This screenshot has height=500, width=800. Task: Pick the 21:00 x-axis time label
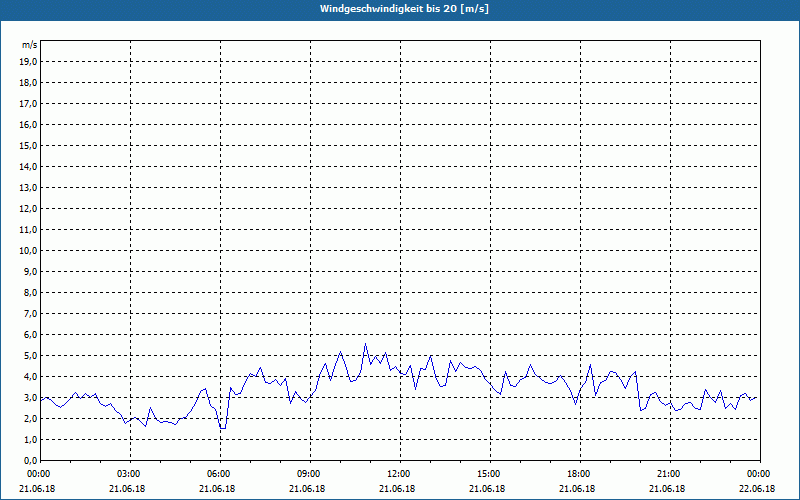668,474
